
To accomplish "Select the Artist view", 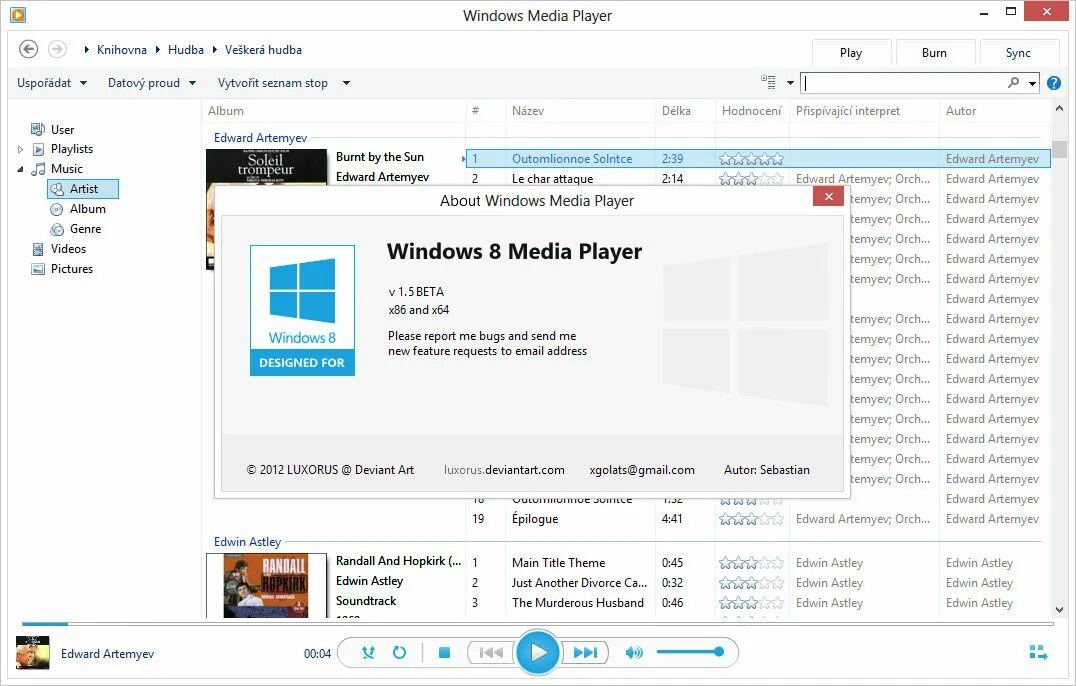I will 83,189.
